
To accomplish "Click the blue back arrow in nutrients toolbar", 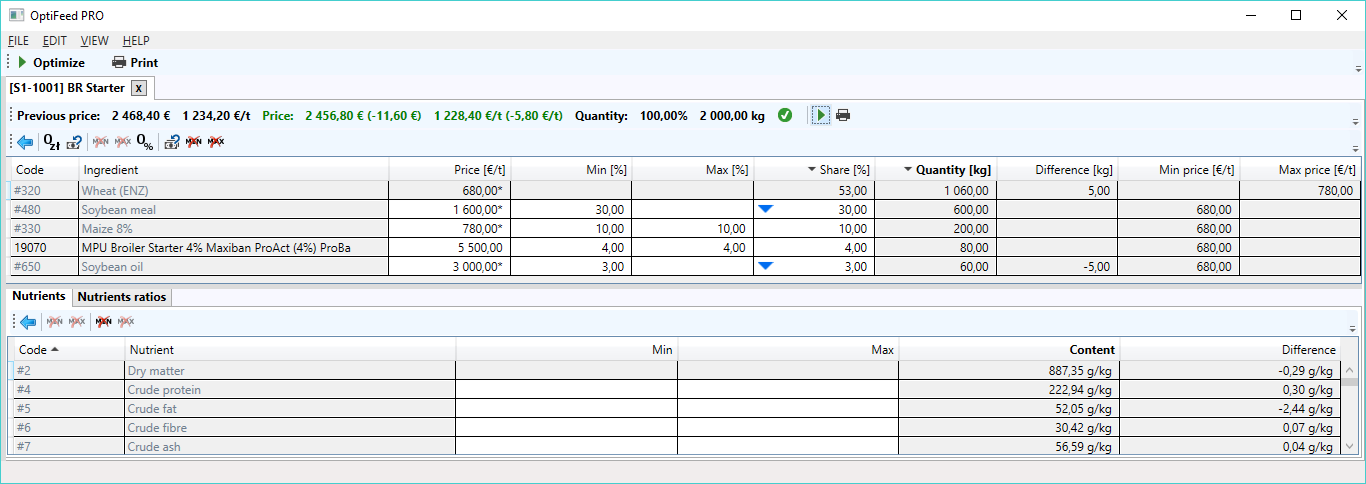I will 27,322.
